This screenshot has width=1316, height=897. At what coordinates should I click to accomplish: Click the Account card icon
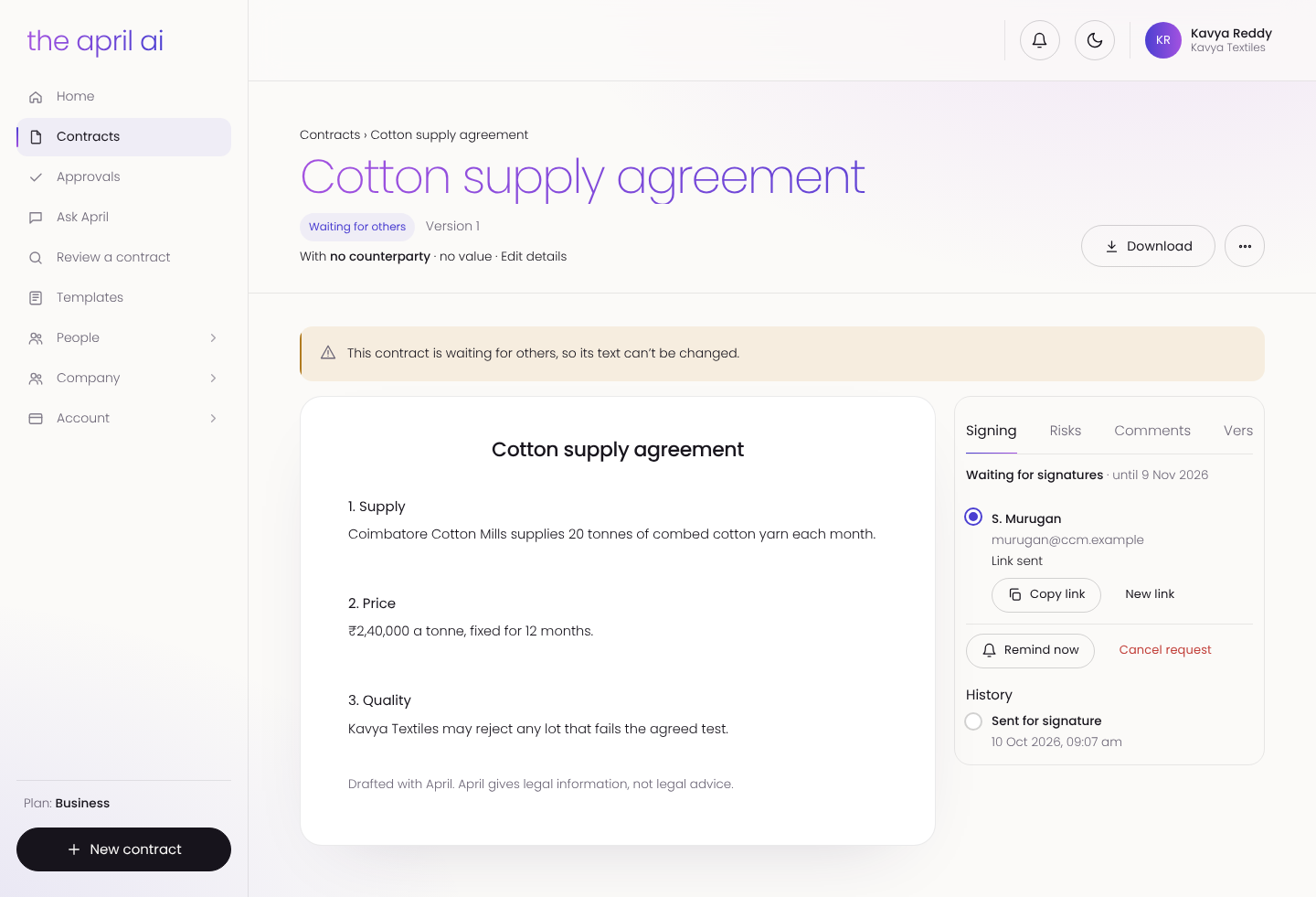point(36,419)
